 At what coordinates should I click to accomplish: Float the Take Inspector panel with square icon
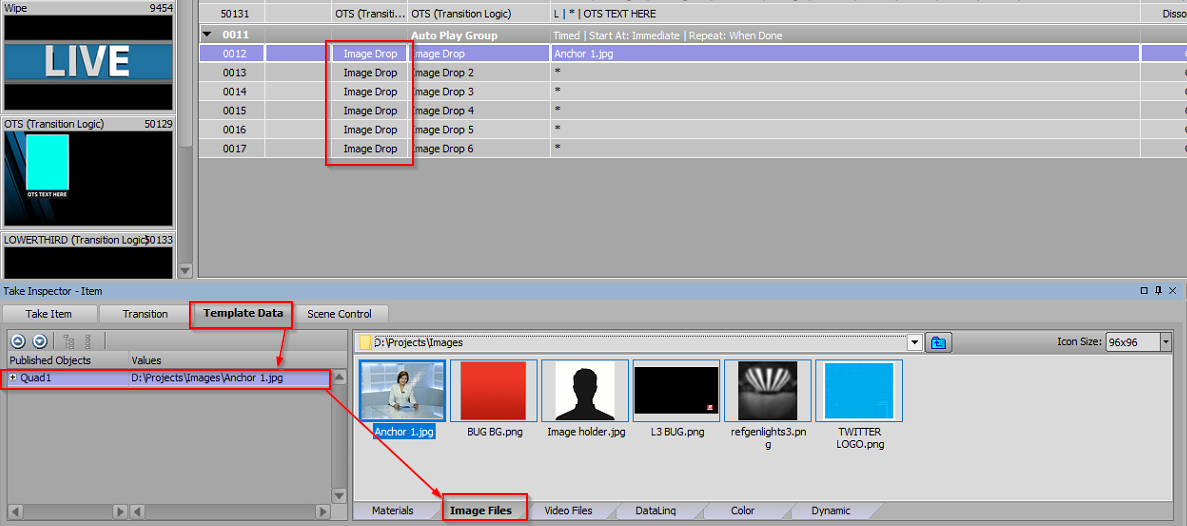click(x=1144, y=291)
